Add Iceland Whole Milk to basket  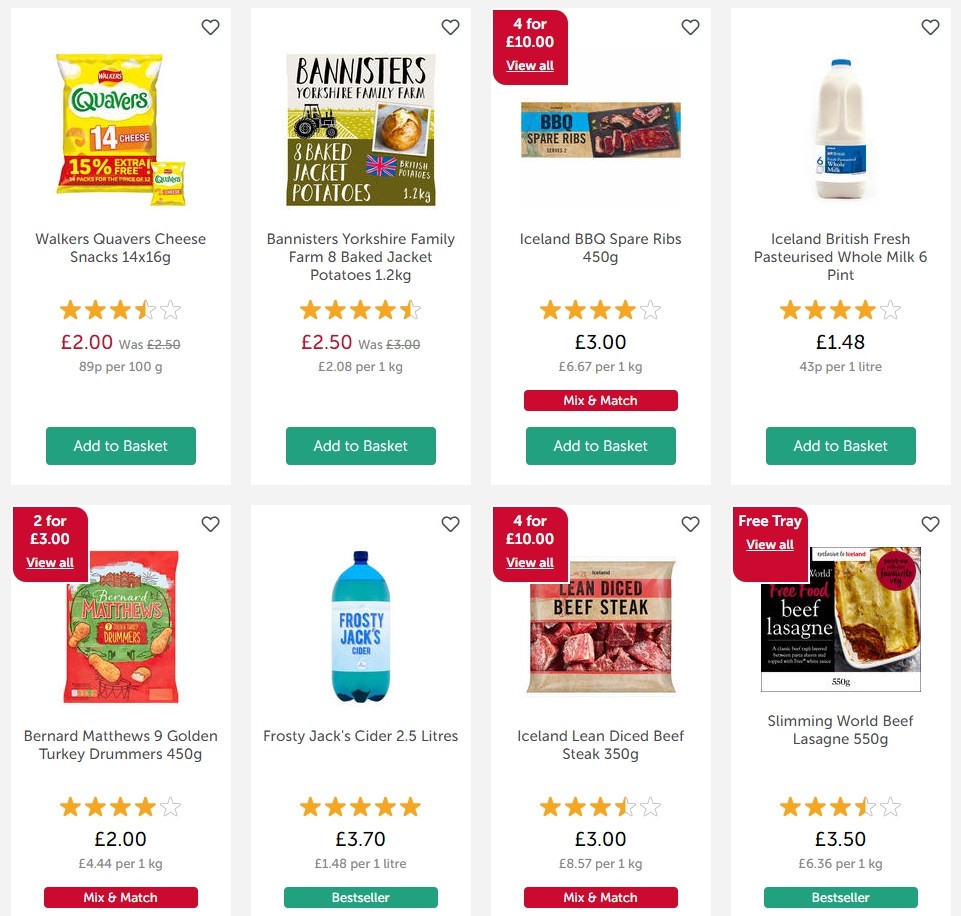pos(840,446)
